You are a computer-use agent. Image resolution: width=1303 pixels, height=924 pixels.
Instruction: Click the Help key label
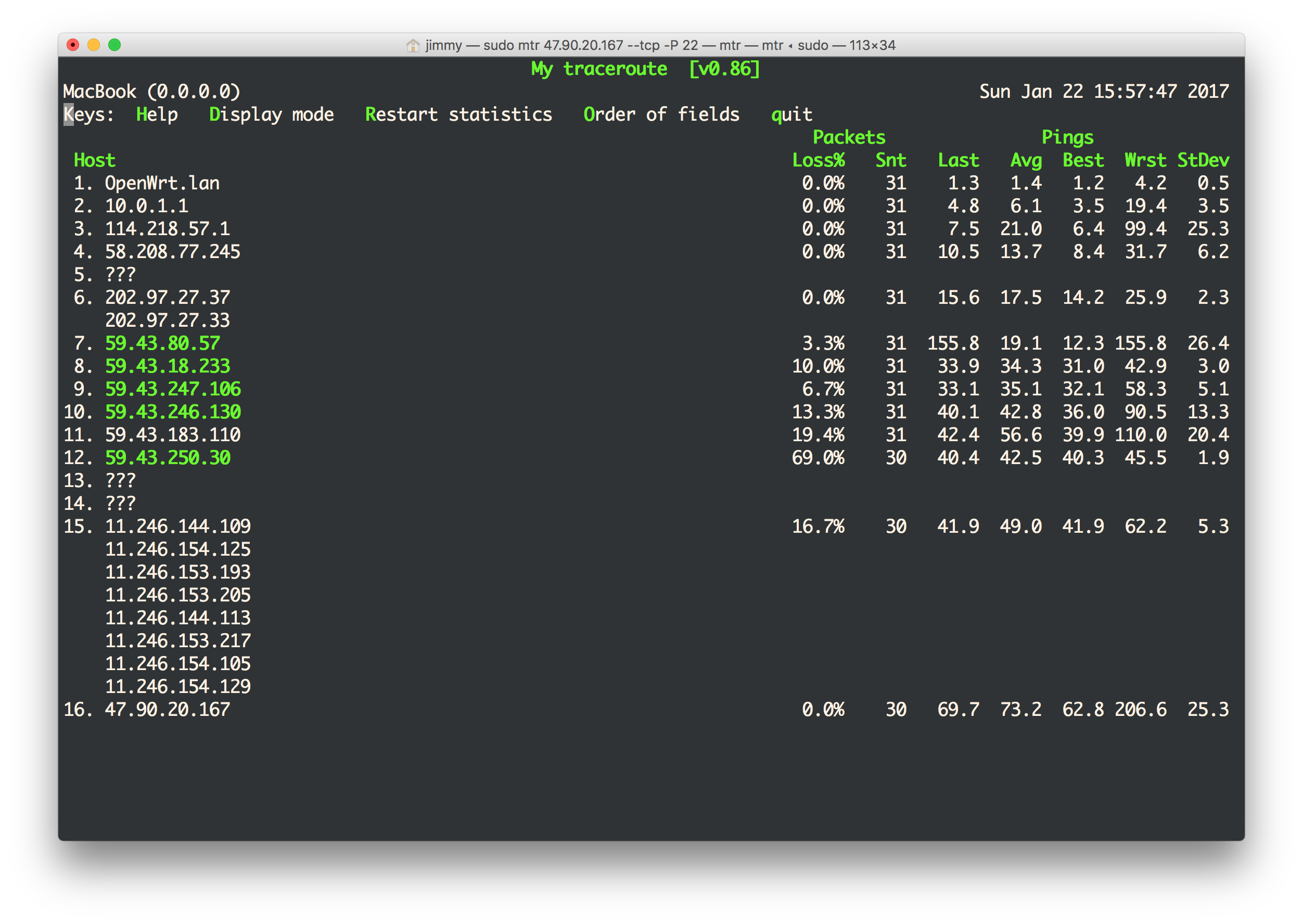(x=157, y=114)
